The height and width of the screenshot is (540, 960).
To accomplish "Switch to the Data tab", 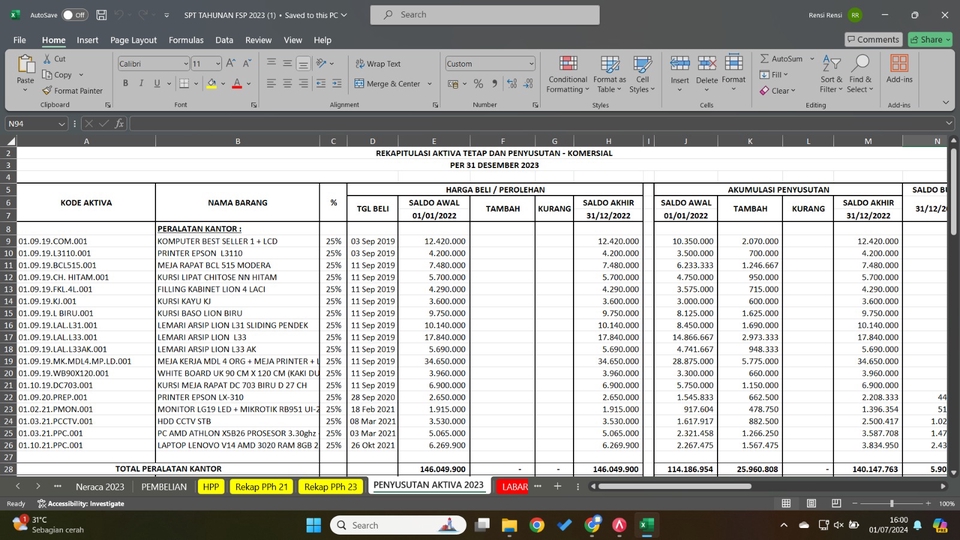I will [x=224, y=40].
